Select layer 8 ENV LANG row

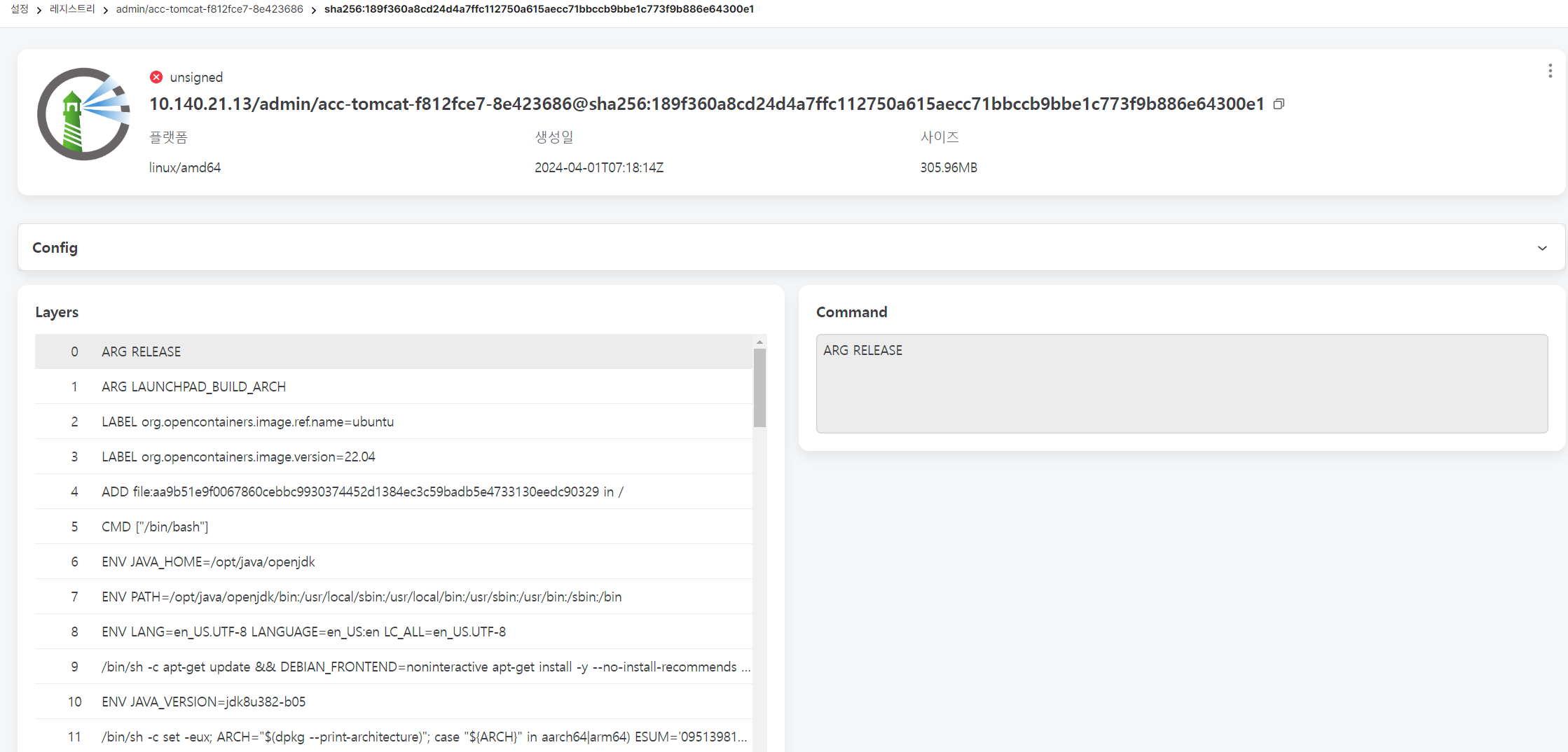coord(394,632)
